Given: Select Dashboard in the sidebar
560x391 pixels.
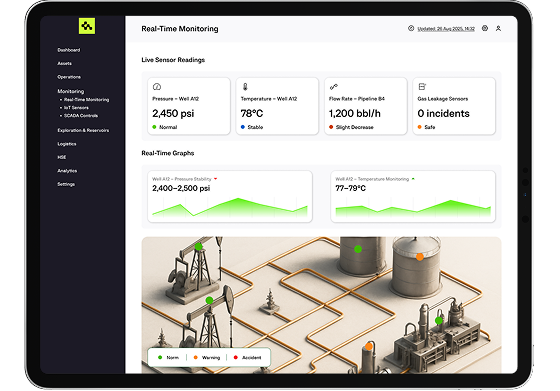Looking at the screenshot, I should (69, 50).
